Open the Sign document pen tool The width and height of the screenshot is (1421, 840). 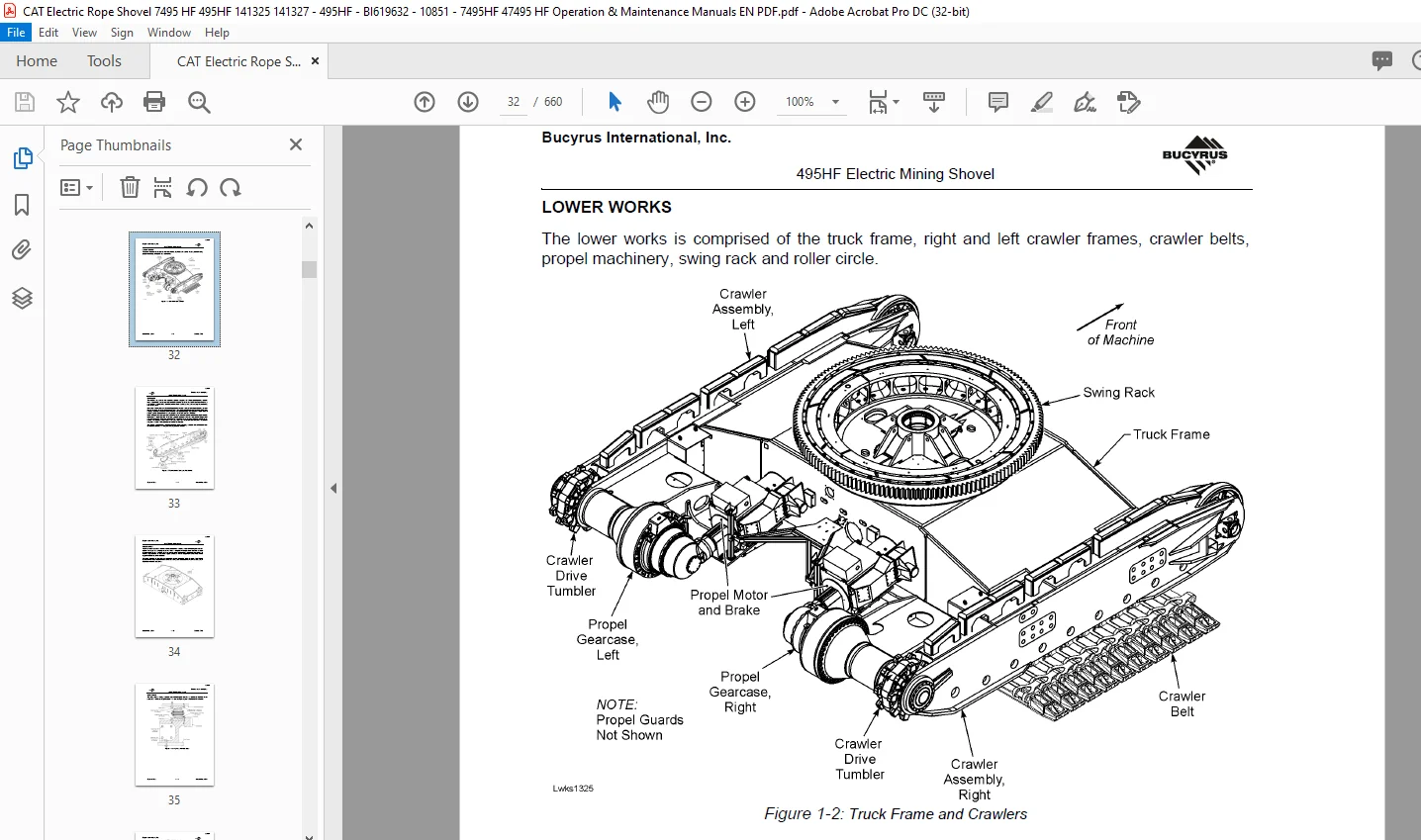[x=1086, y=102]
